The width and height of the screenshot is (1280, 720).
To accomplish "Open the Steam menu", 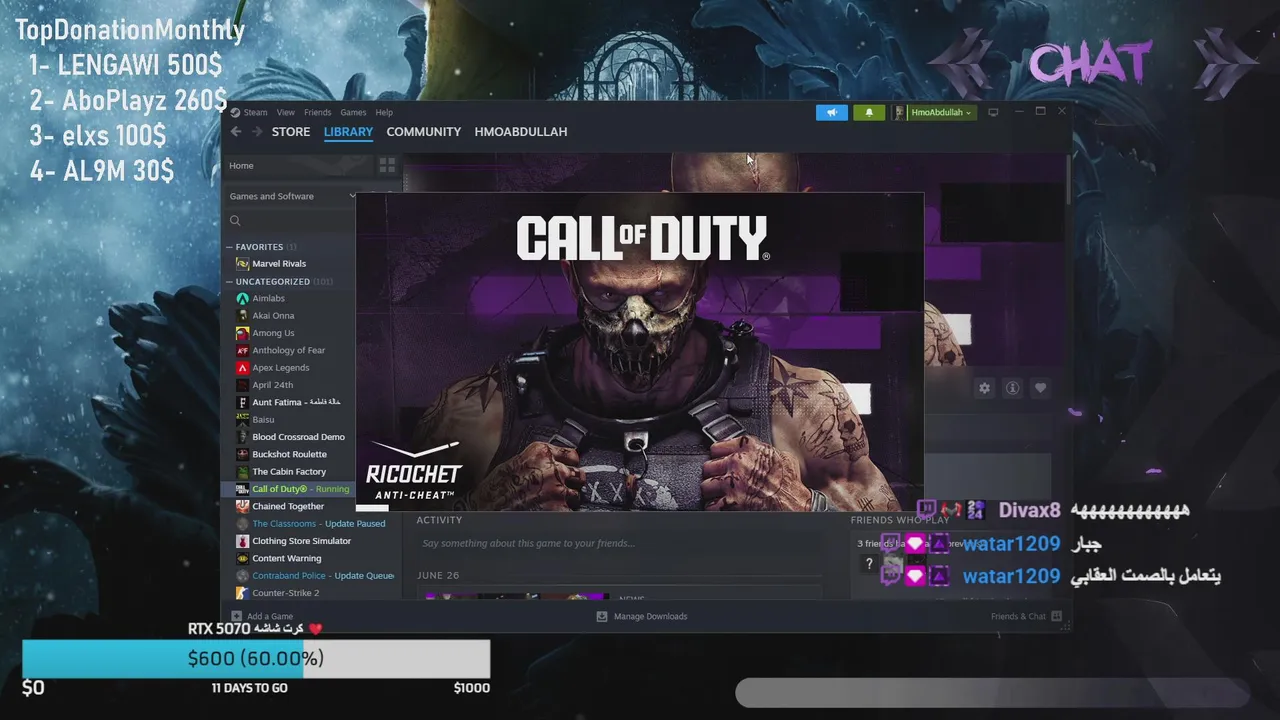I will [255, 112].
